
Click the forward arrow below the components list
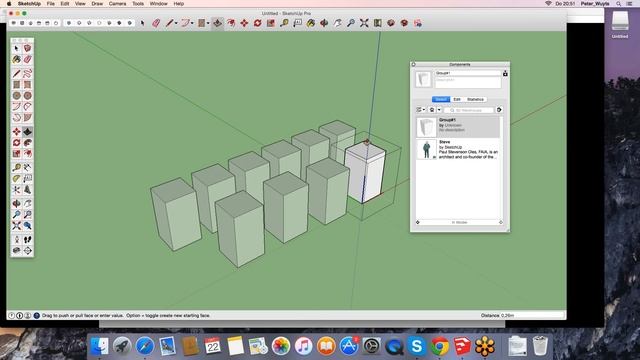[501, 222]
